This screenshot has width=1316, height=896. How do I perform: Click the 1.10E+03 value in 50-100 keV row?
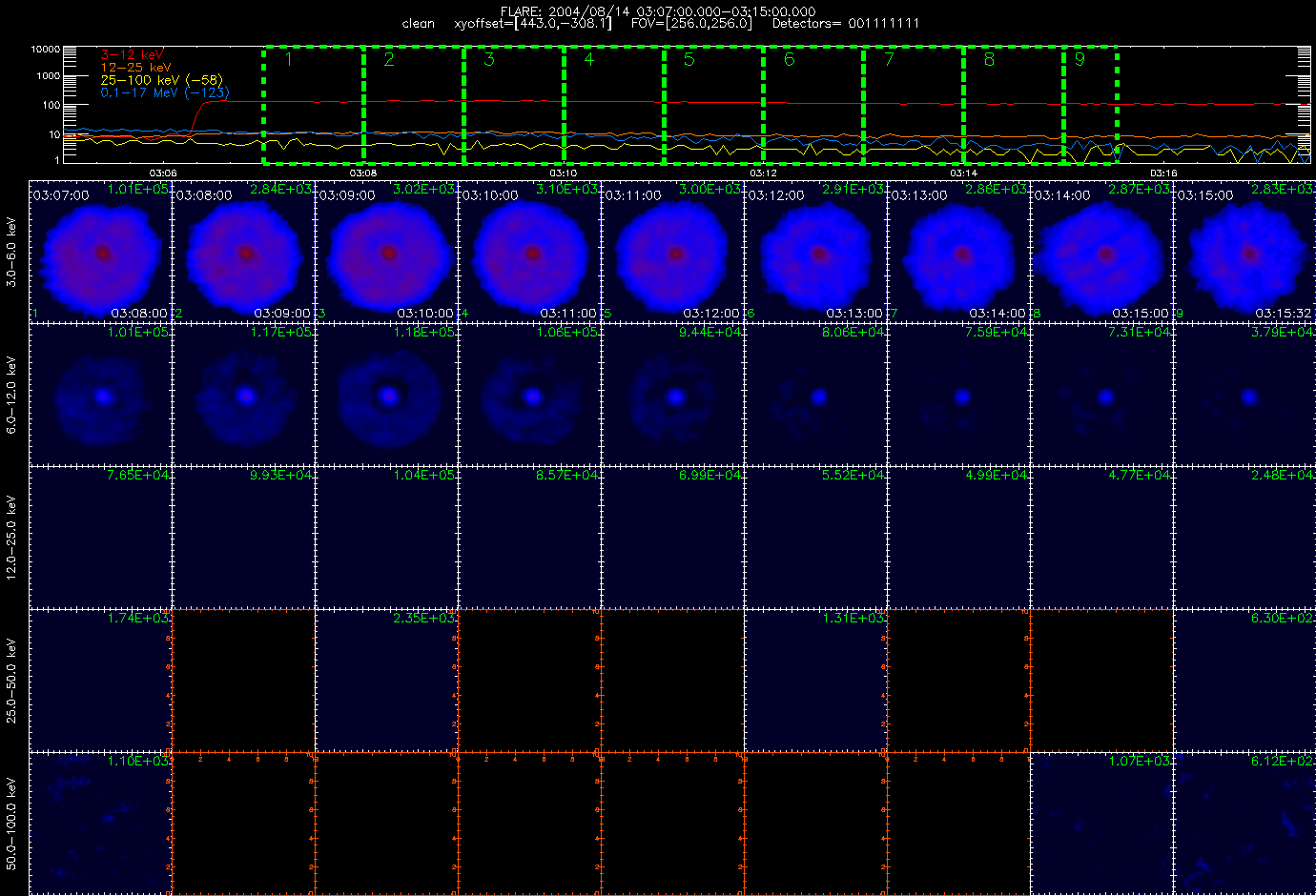pos(137,762)
